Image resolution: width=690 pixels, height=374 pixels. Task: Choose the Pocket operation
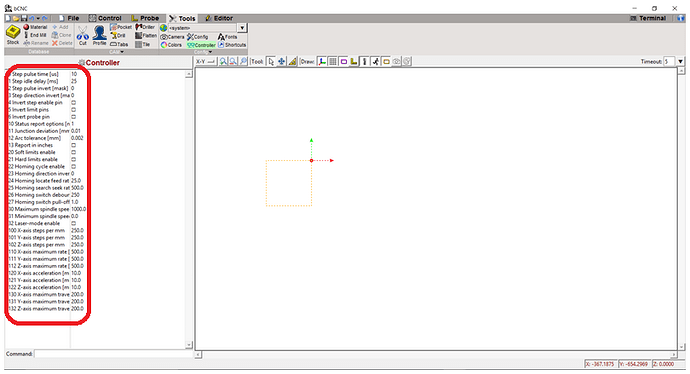coord(121,27)
